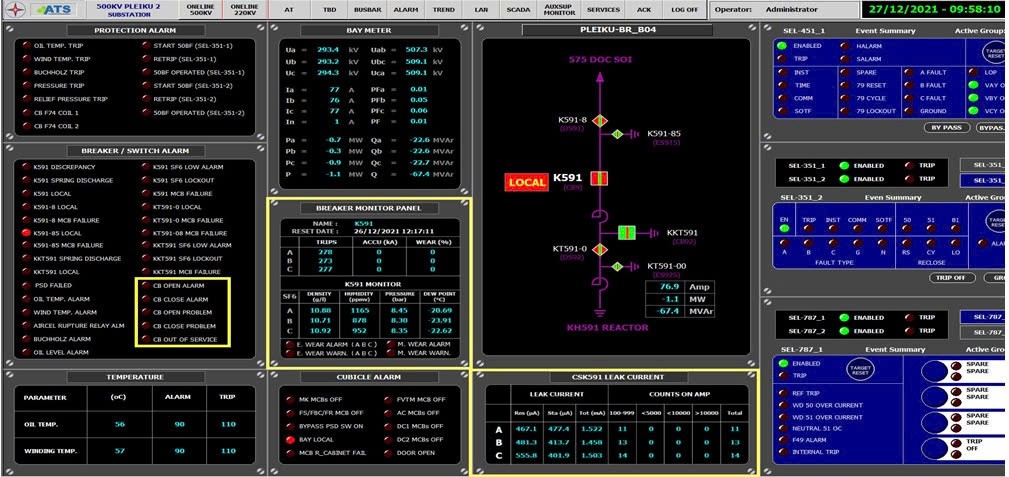
Task: Open the TREND page
Action: tap(443, 10)
